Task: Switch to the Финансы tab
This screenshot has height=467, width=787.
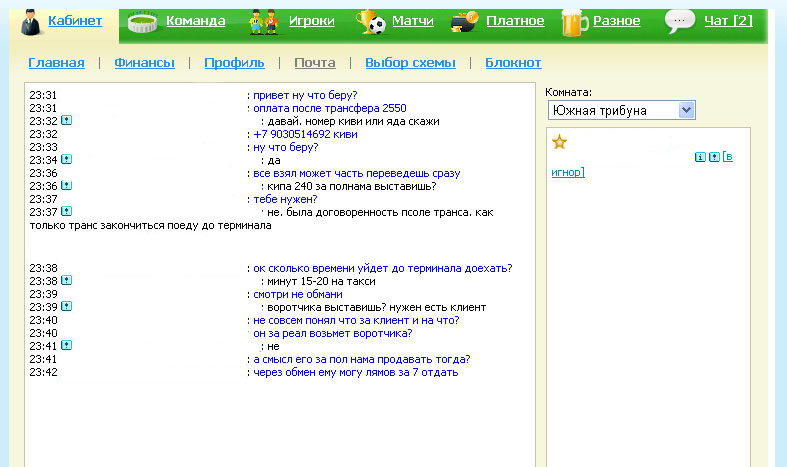Action: click(144, 63)
